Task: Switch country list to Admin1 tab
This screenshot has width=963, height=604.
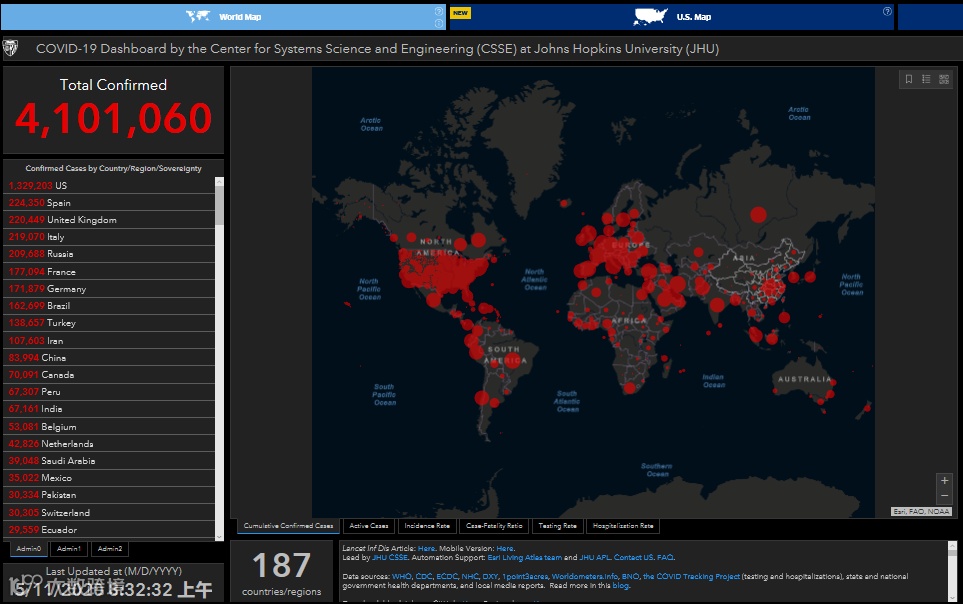Action: [x=69, y=549]
